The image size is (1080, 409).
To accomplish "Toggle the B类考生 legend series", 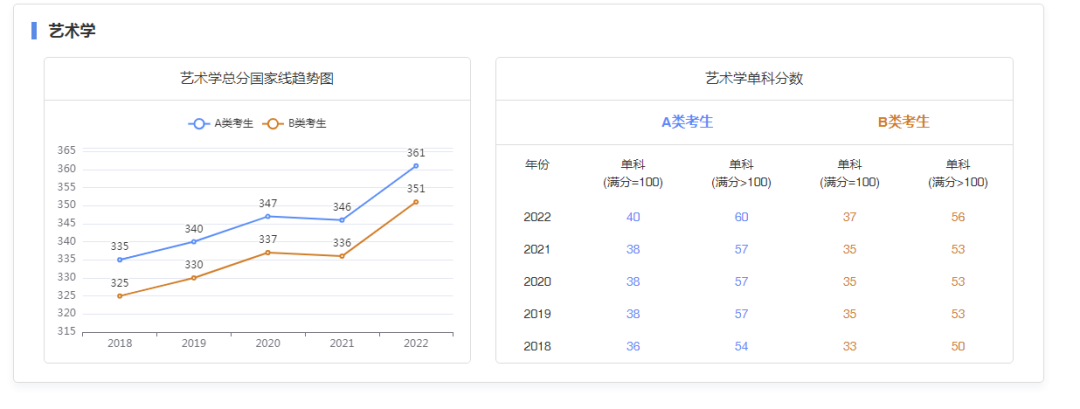I will pos(295,124).
